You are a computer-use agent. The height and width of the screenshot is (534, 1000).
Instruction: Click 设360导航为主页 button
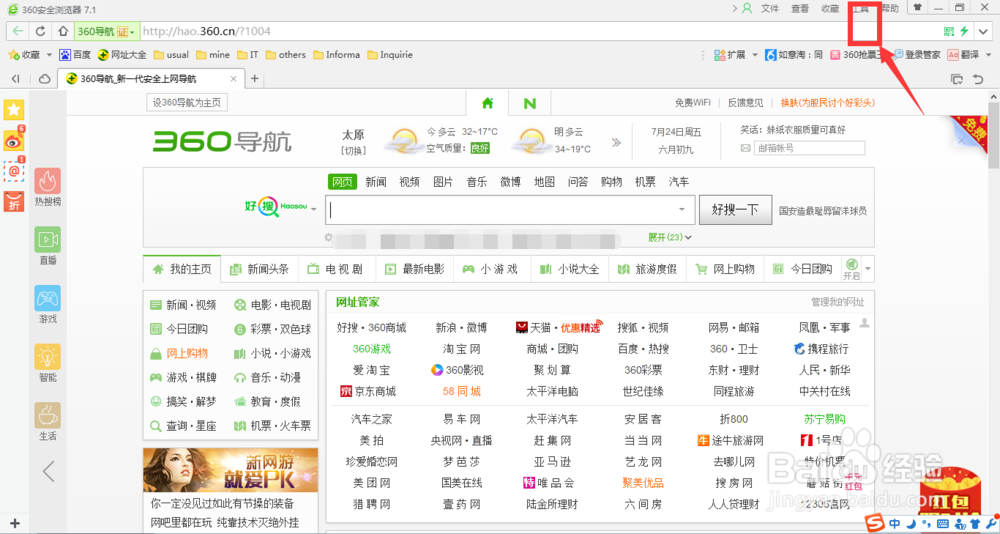pyautogui.click(x=187, y=103)
